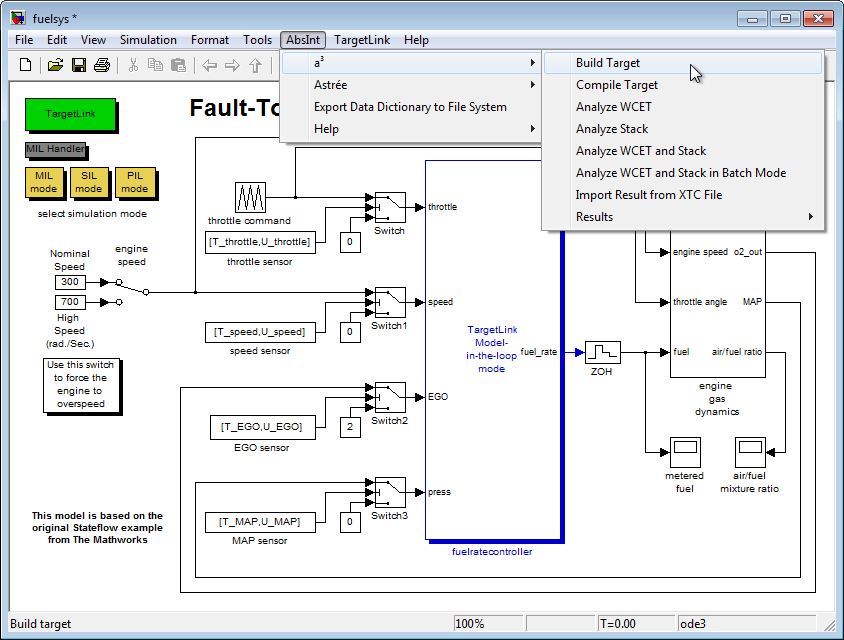Select the ZOH block

click(603, 353)
